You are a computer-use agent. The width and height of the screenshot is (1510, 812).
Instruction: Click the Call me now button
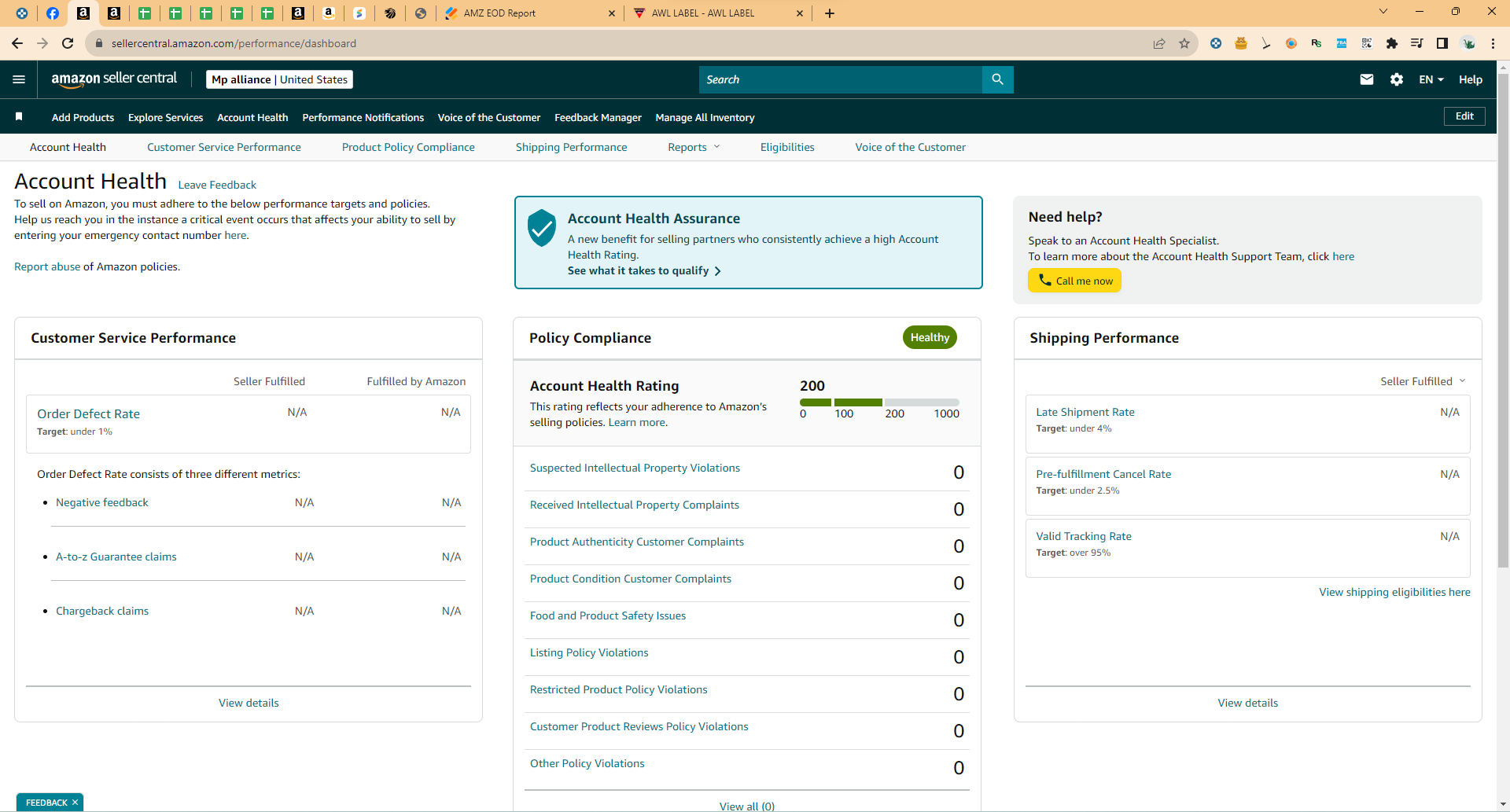tap(1074, 281)
